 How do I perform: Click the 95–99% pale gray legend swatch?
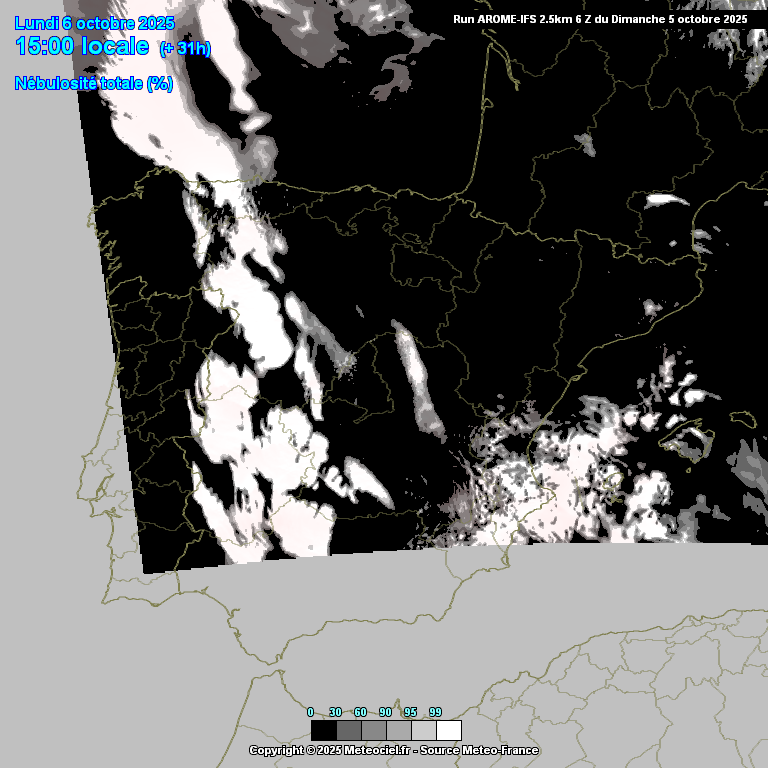click(x=423, y=730)
